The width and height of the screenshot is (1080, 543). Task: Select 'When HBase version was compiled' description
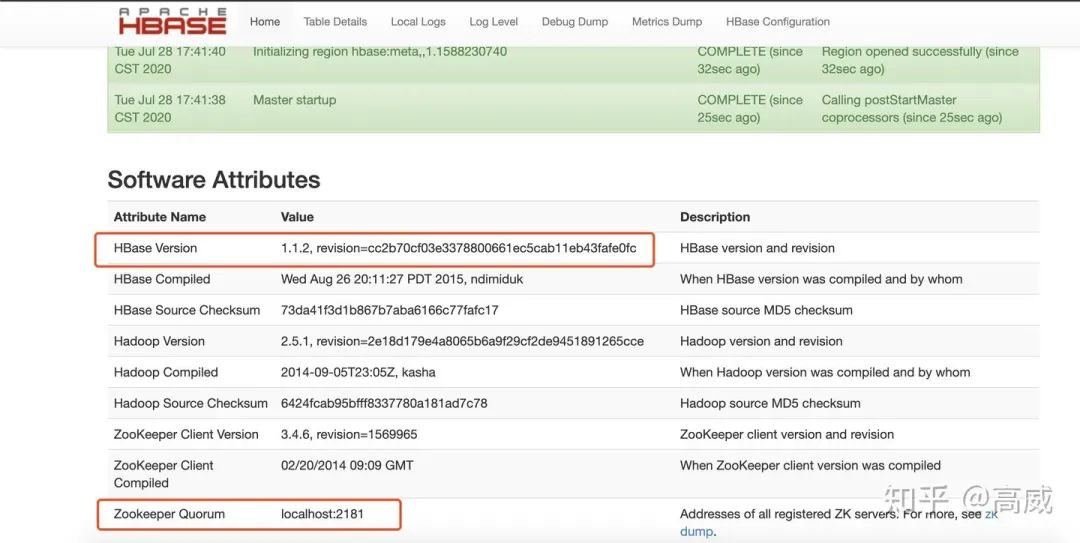[x=821, y=279]
